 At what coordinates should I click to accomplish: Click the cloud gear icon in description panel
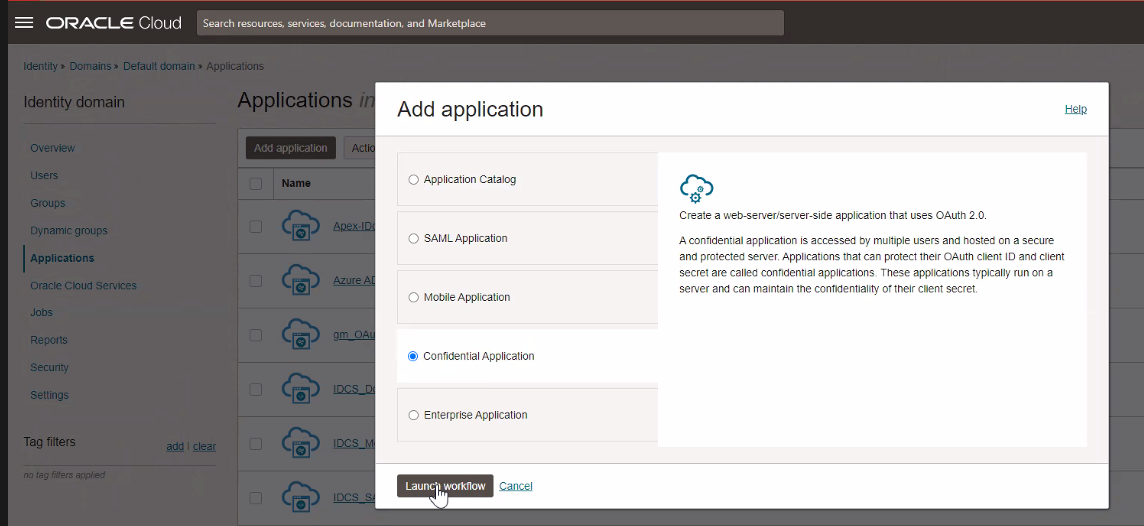click(x=697, y=189)
